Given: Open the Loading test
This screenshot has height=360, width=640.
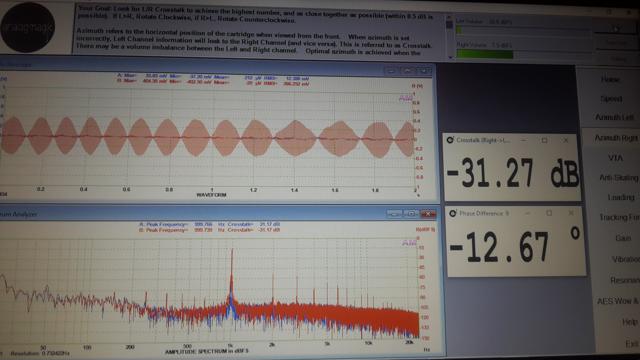Looking at the screenshot, I should [621, 197].
